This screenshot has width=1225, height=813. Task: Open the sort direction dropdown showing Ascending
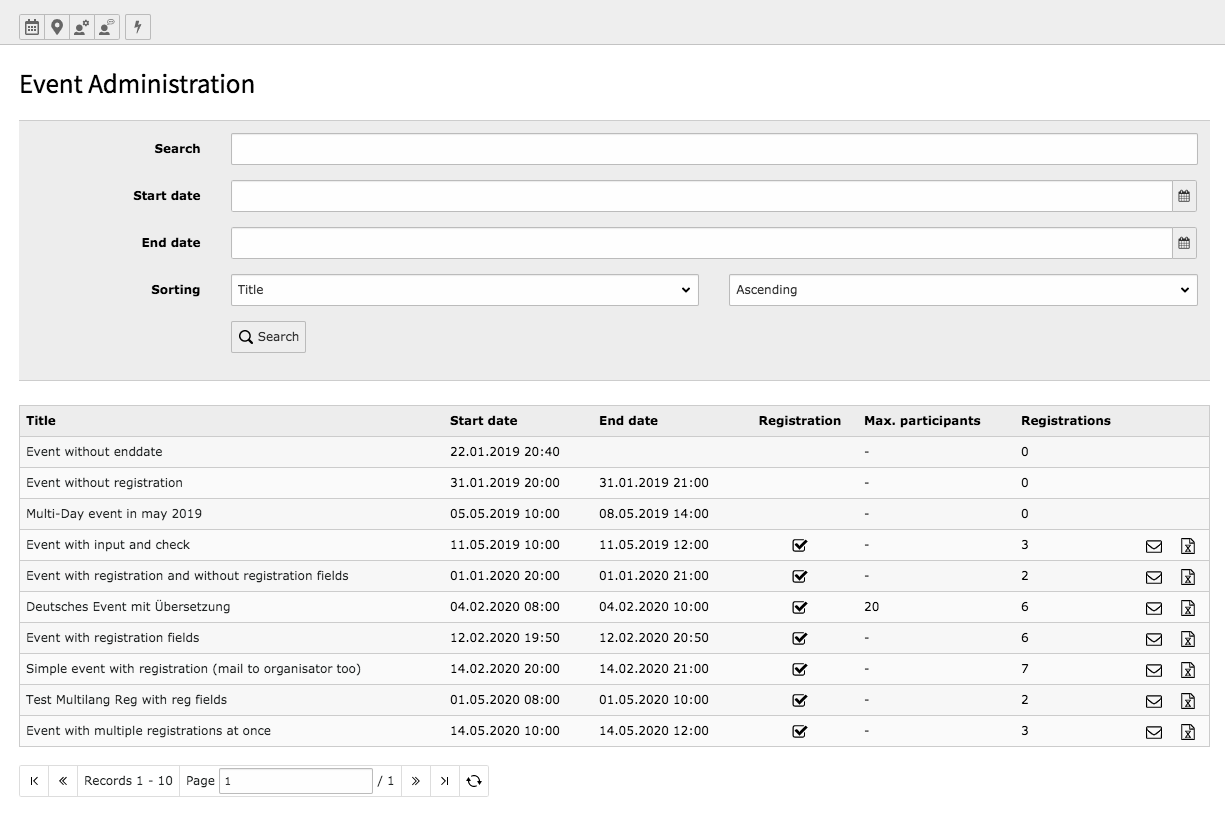(x=962, y=290)
